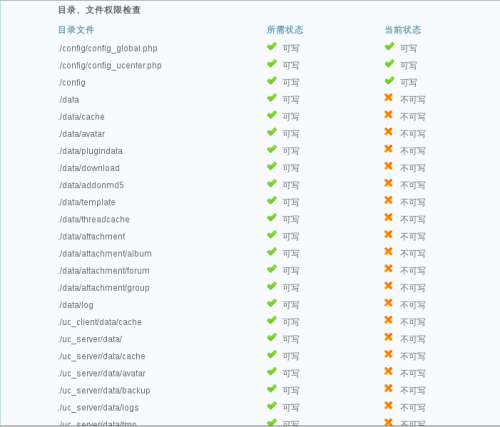Screen dimensions: 500x427
Task: Click the orange X icon for ./uc_client/data/cache
Action: pyautogui.click(x=388, y=320)
